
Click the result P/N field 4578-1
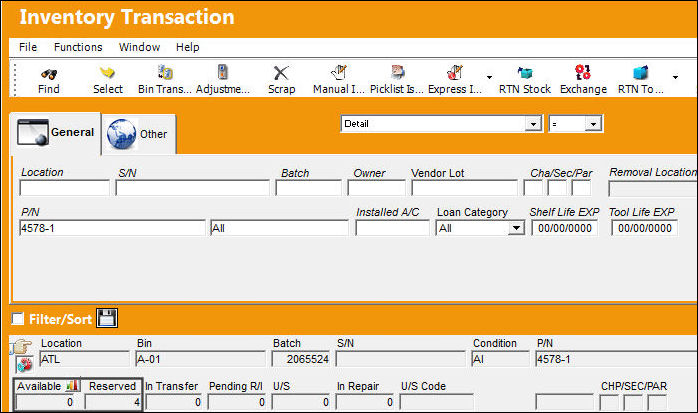tap(616, 359)
